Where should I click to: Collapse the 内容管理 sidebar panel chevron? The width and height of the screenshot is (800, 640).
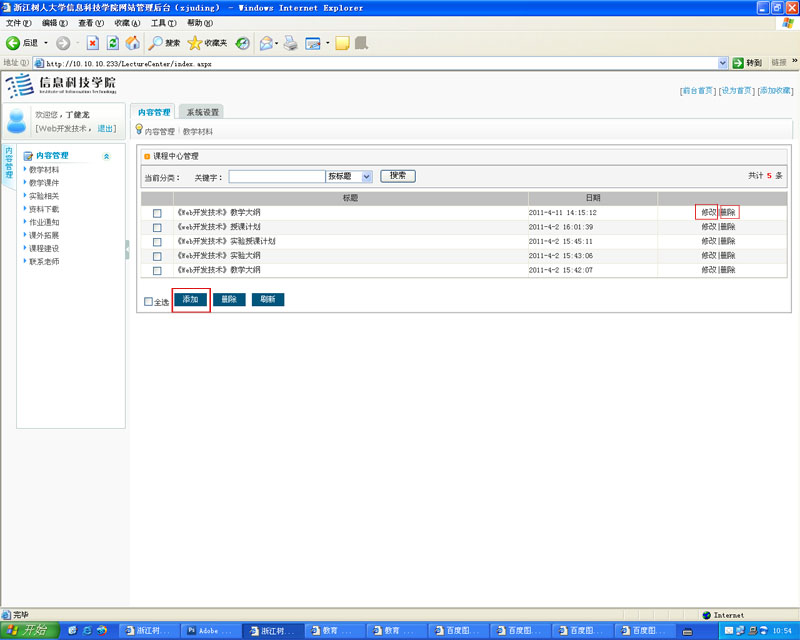107,156
